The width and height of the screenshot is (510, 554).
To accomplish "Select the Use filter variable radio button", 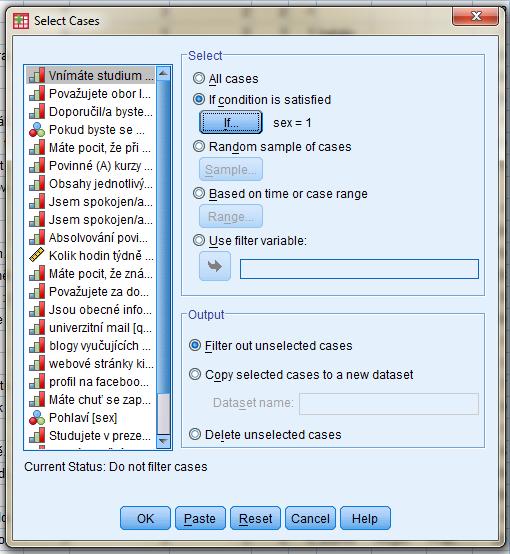I will (x=199, y=240).
